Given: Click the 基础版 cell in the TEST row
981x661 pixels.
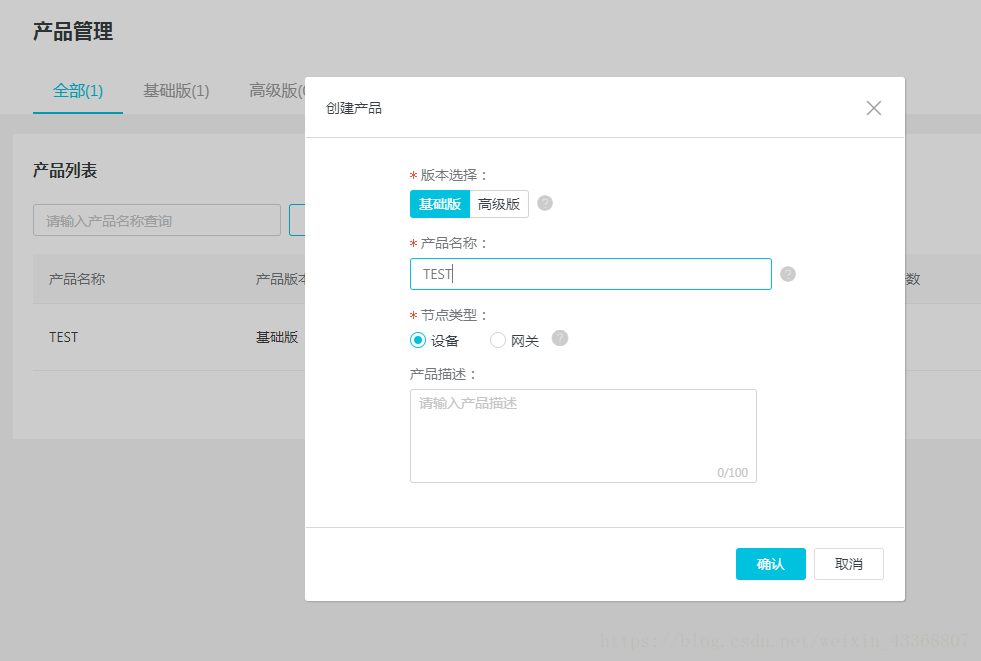Looking at the screenshot, I should click(277, 337).
